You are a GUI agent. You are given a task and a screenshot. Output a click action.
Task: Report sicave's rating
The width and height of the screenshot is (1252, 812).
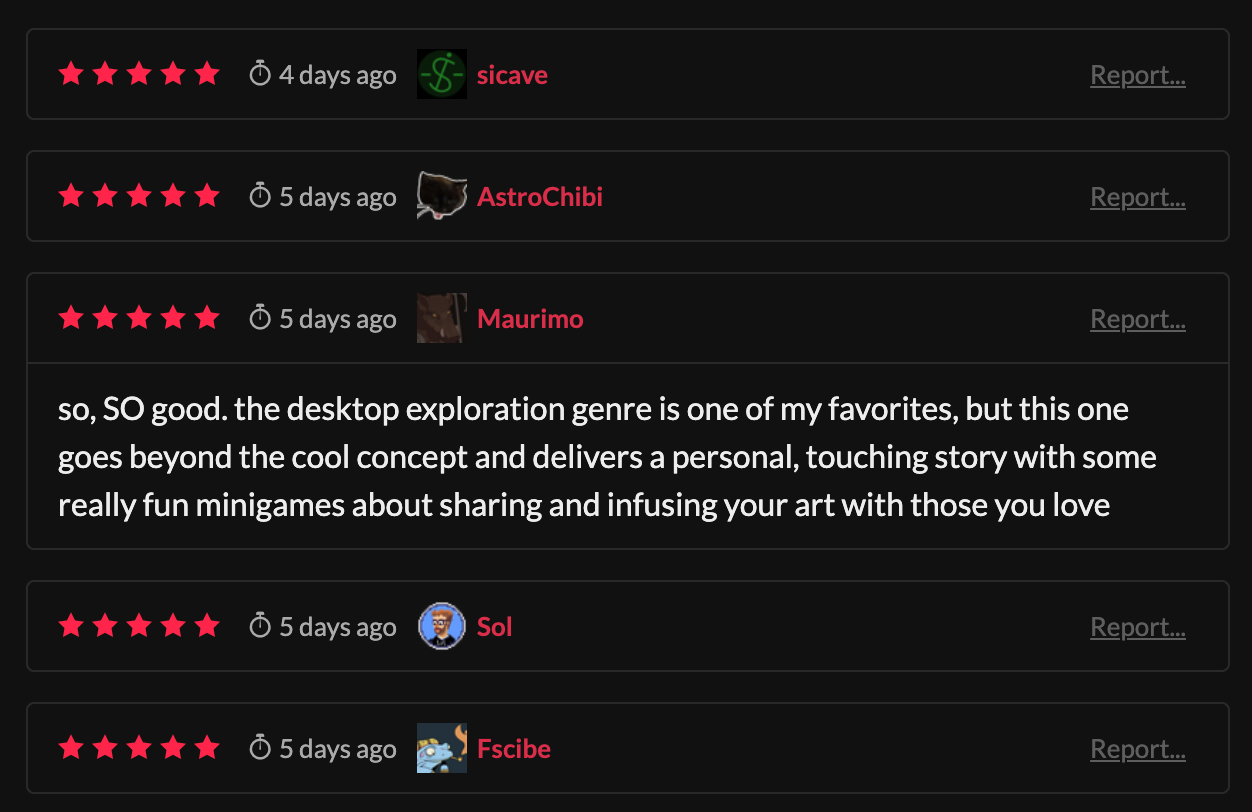1137,75
